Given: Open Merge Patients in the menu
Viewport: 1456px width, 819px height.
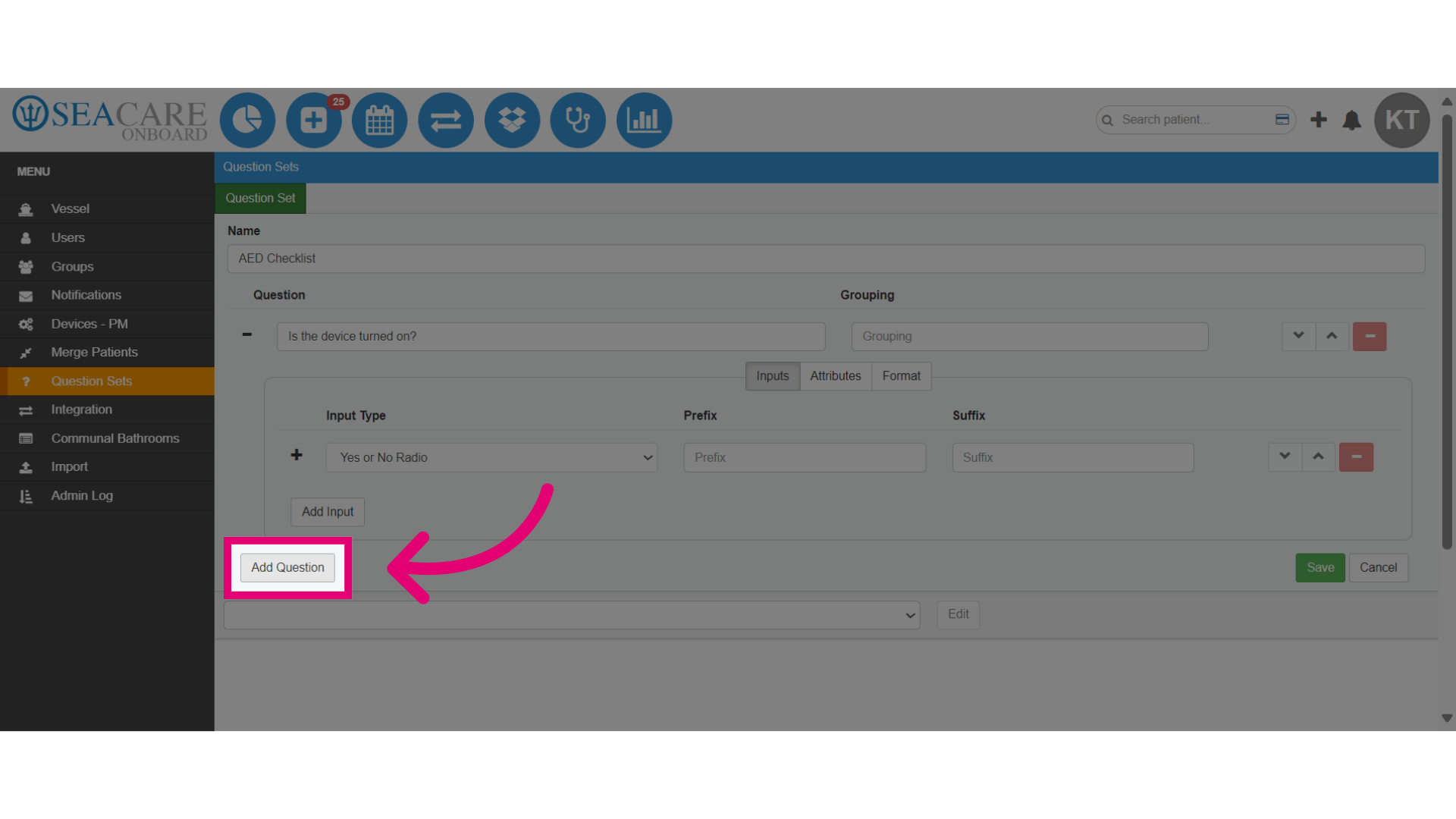Looking at the screenshot, I should [x=107, y=352].
